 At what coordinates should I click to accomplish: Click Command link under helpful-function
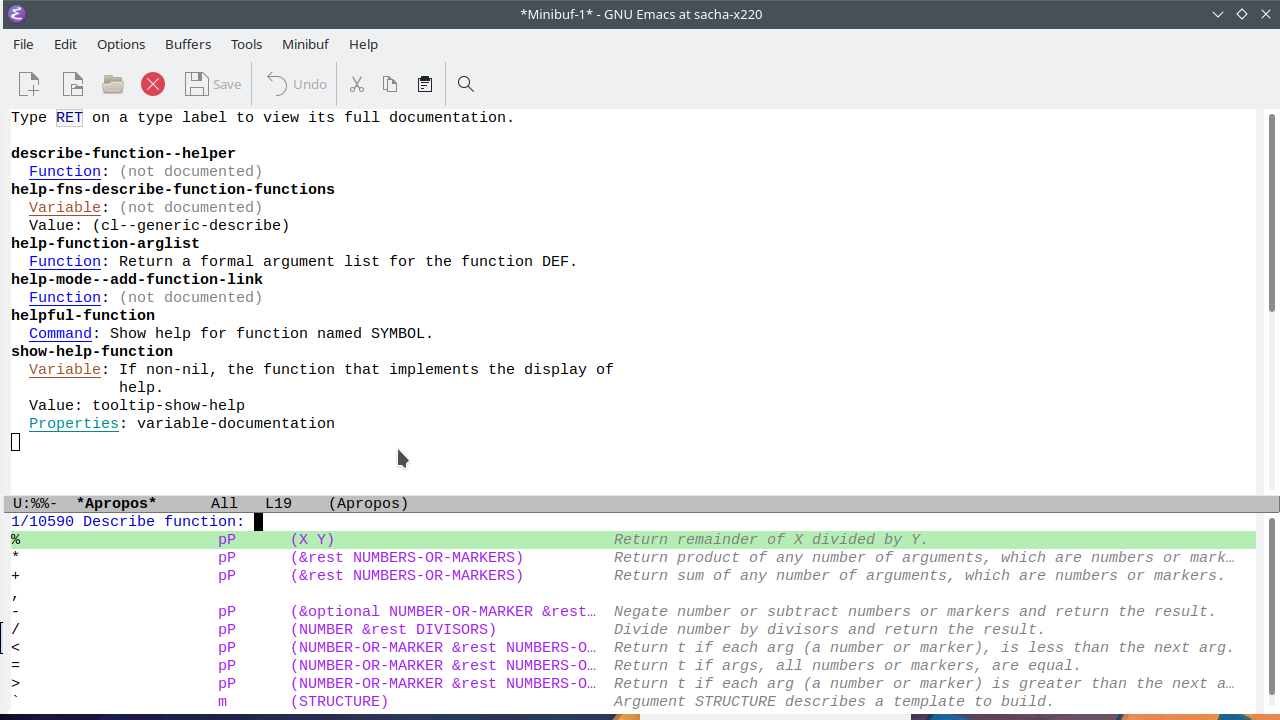point(60,333)
